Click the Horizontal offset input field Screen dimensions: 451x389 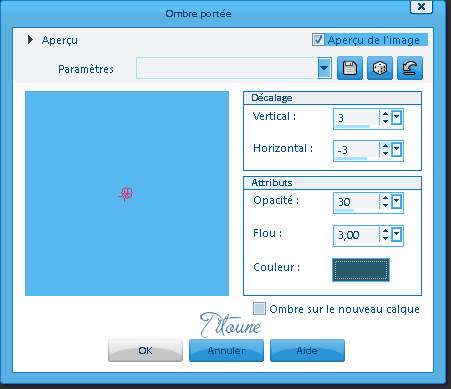356,151
